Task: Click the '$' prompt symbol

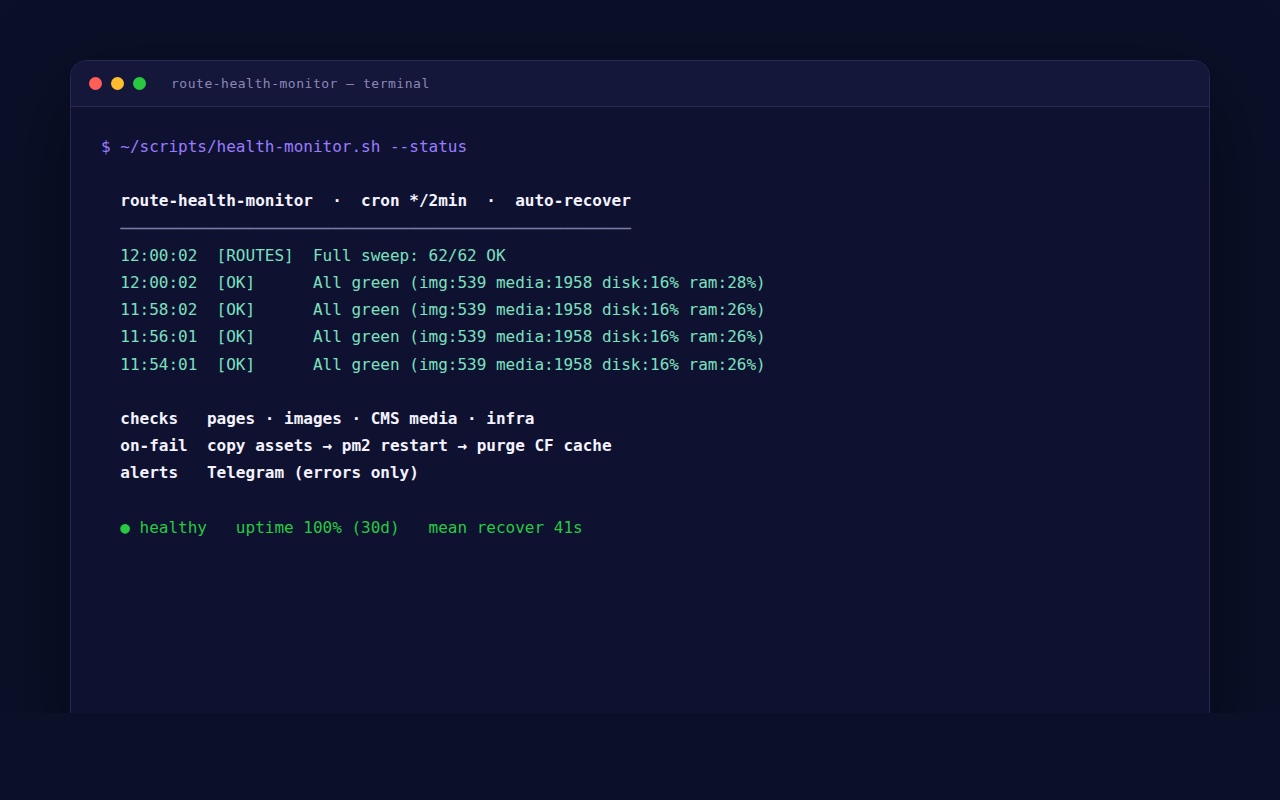Action: 106,147
